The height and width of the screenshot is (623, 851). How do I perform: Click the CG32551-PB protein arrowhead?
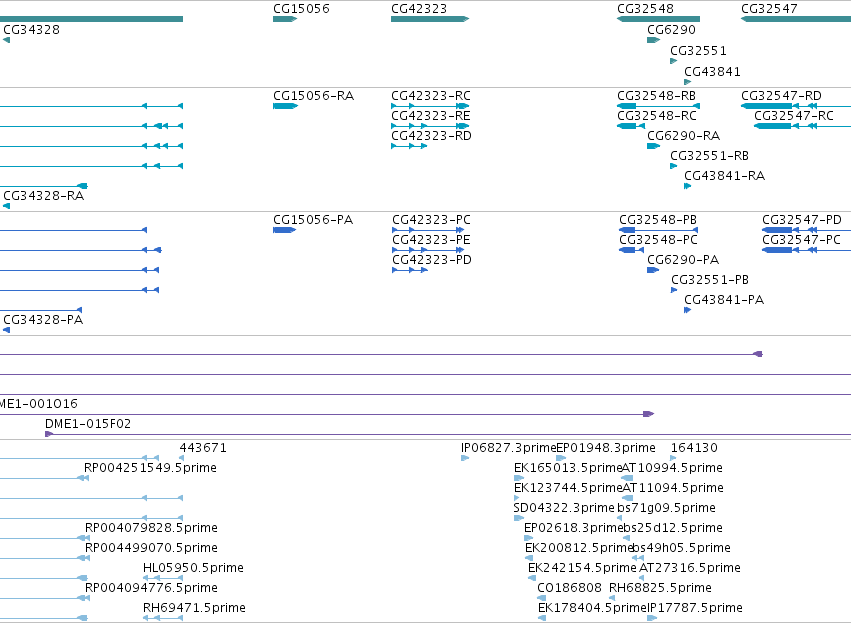(x=674, y=290)
